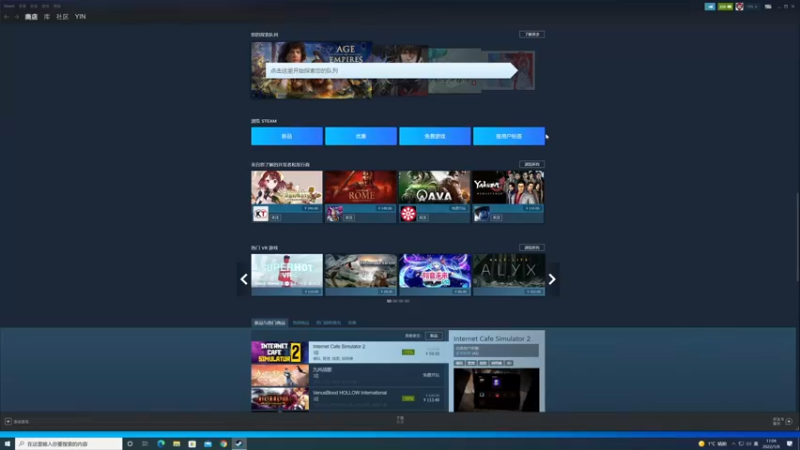Open Google Chrome from the taskbar
800x450 pixels.
(x=223, y=444)
